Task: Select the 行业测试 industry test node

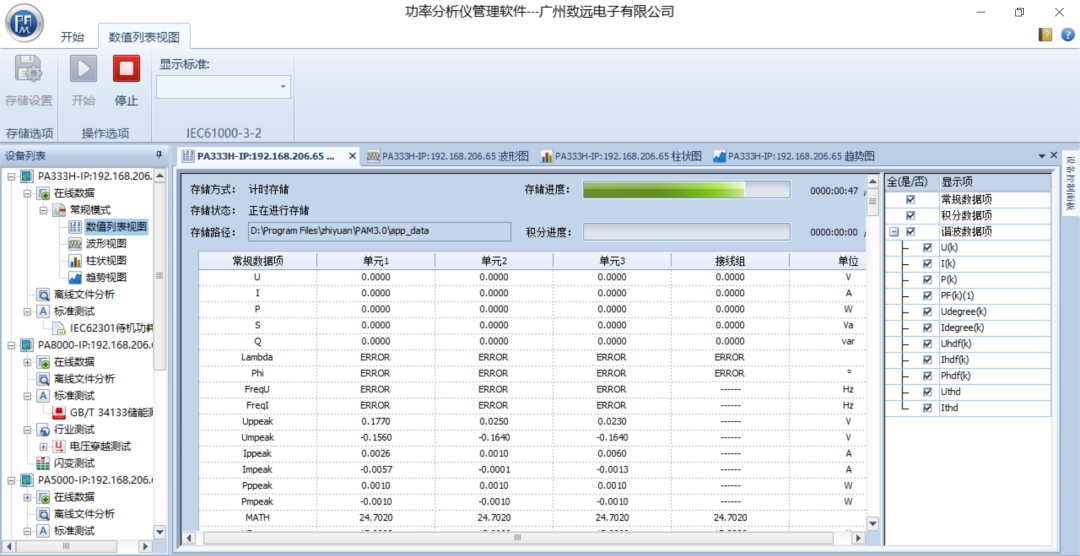Action: pos(74,429)
